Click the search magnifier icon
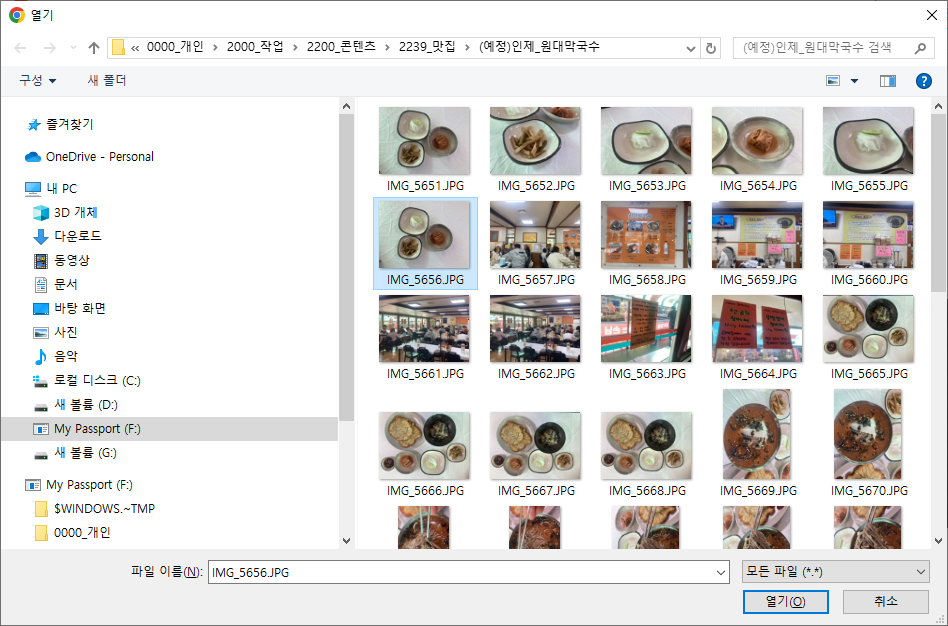The height and width of the screenshot is (626, 948). click(920, 46)
